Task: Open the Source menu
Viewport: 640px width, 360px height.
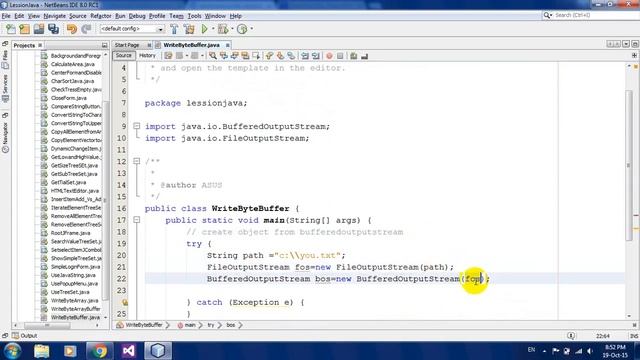Action: click(x=78, y=16)
